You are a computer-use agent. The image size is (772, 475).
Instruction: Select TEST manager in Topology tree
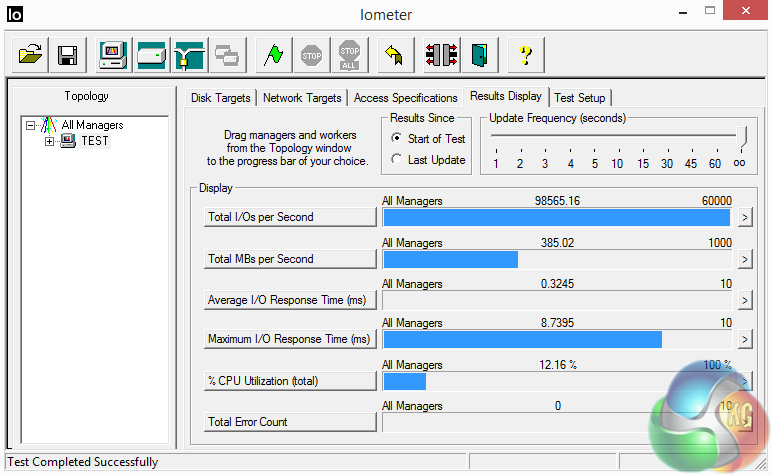point(95,141)
